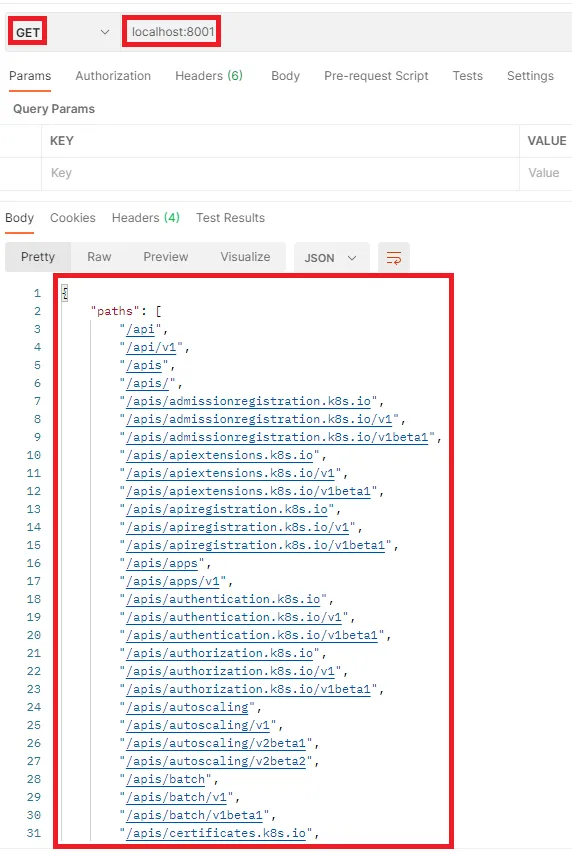The image size is (572, 855).
Task: Follow the /apis/batch/v1 link
Action: point(176,797)
